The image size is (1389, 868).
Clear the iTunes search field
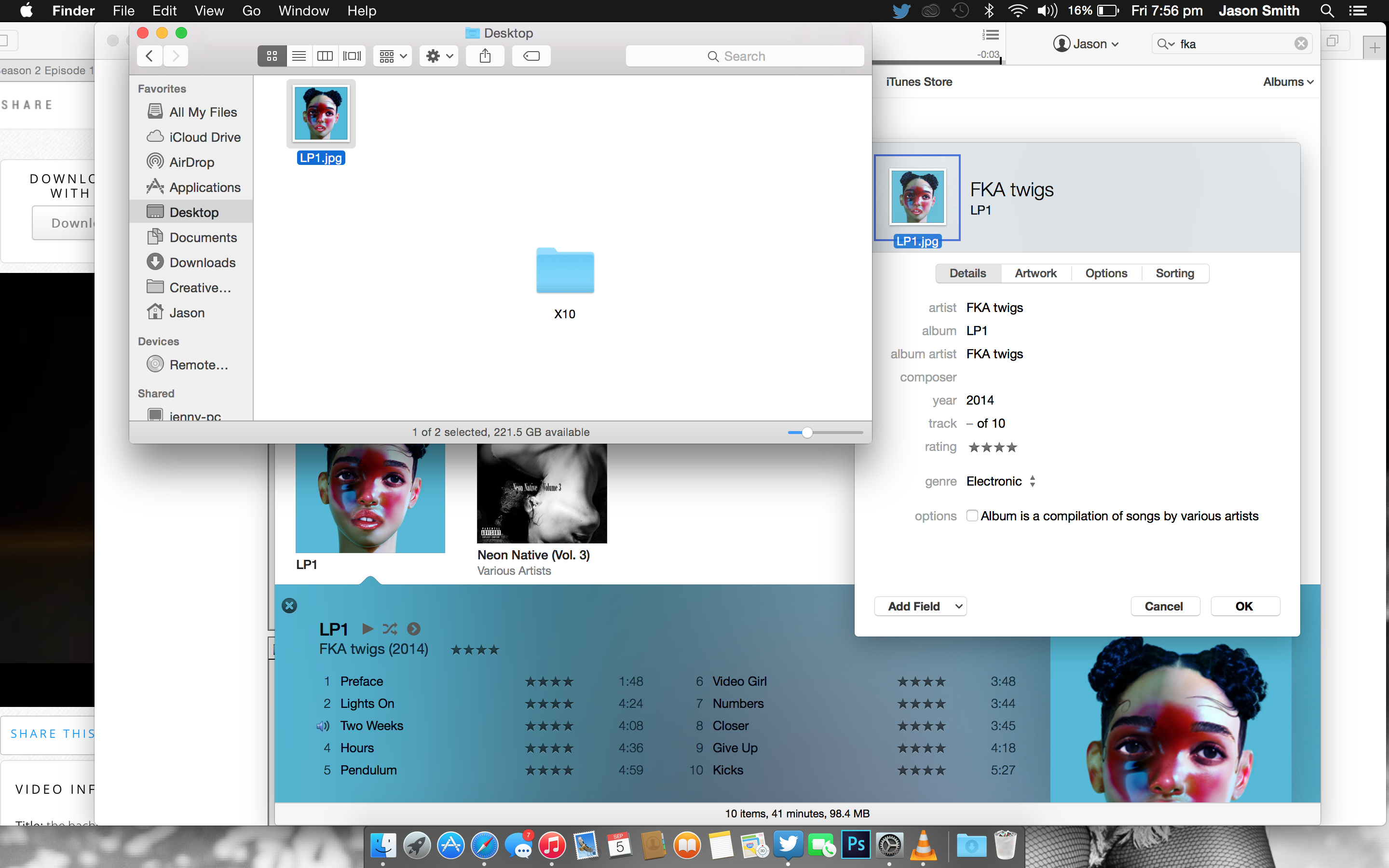(1301, 43)
